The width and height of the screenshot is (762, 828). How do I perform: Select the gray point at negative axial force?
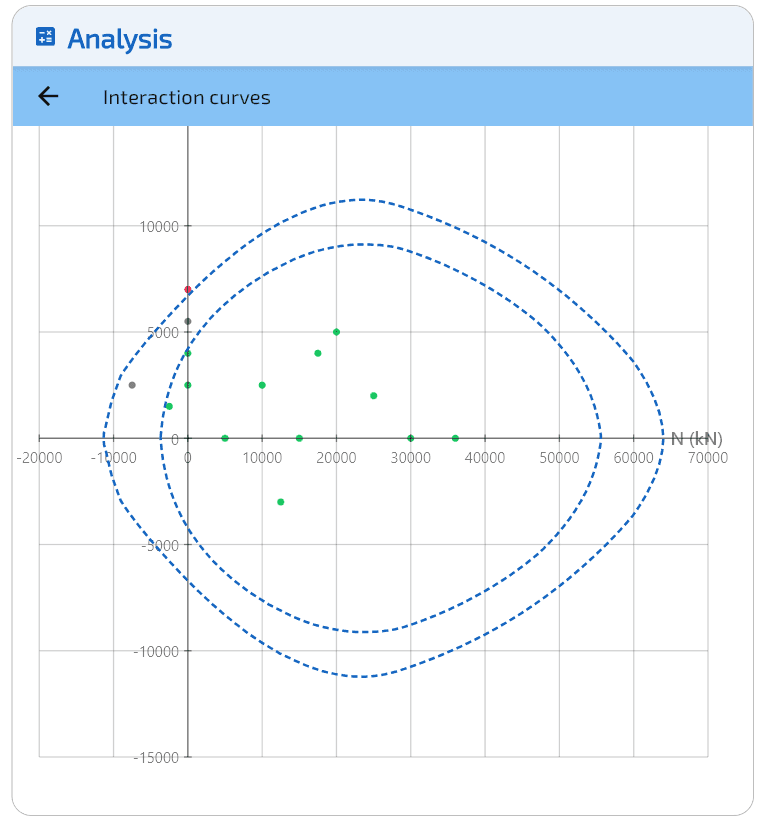tap(132, 385)
